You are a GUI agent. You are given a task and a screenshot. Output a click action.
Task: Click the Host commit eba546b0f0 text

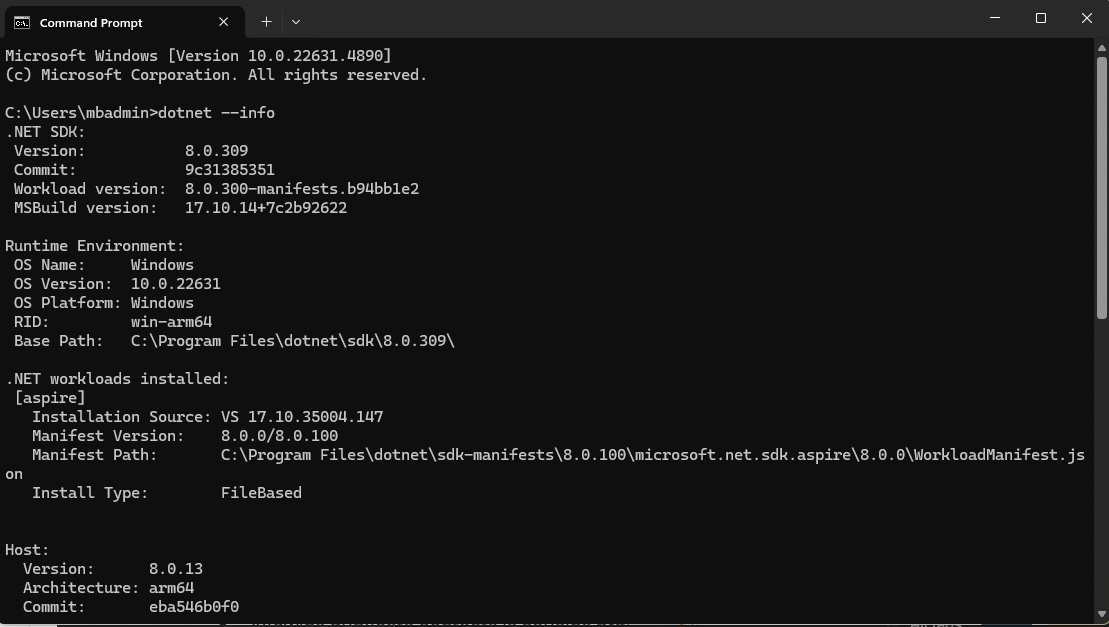pos(194,607)
